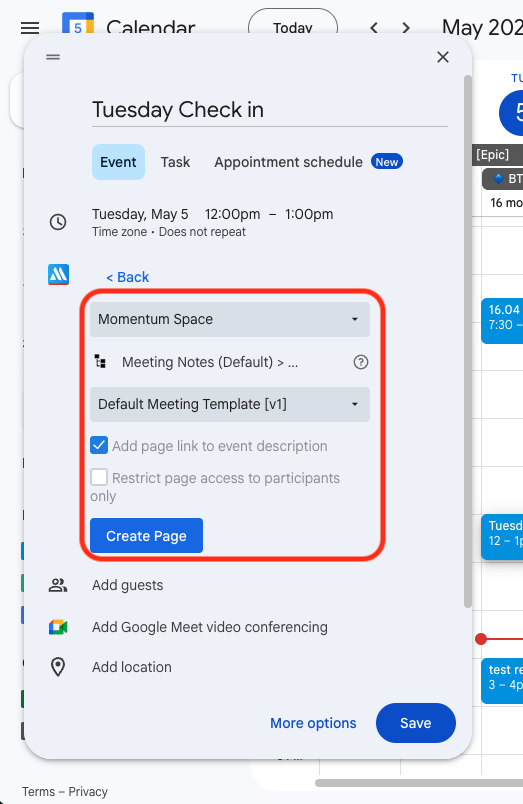The width and height of the screenshot is (523, 804).
Task: Go to the previous period with left chevron
Action: 374,28
